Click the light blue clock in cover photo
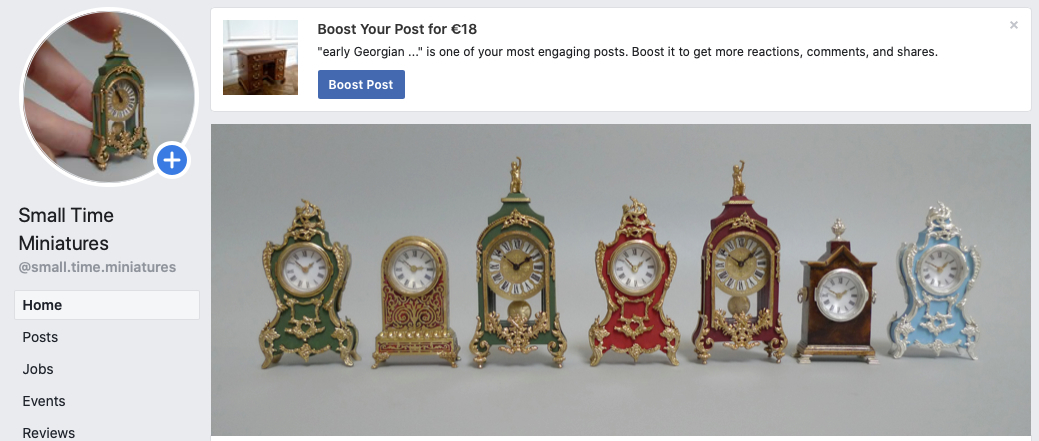Screen dimensions: 1039x441 click(x=937, y=283)
